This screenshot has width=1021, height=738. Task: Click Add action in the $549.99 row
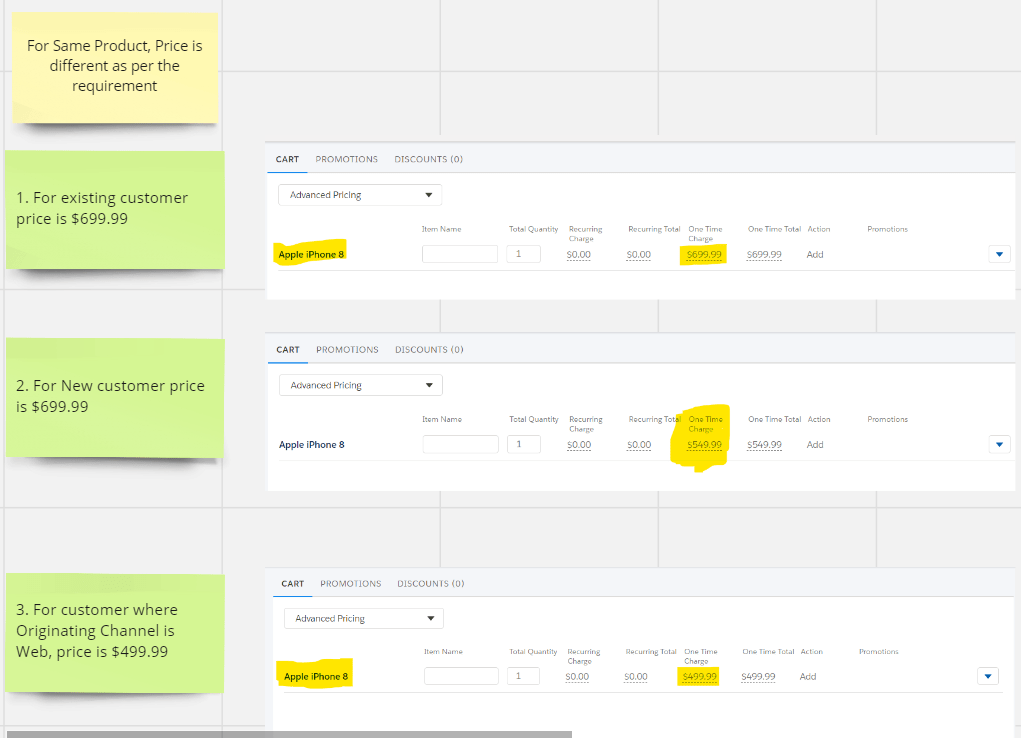815,445
